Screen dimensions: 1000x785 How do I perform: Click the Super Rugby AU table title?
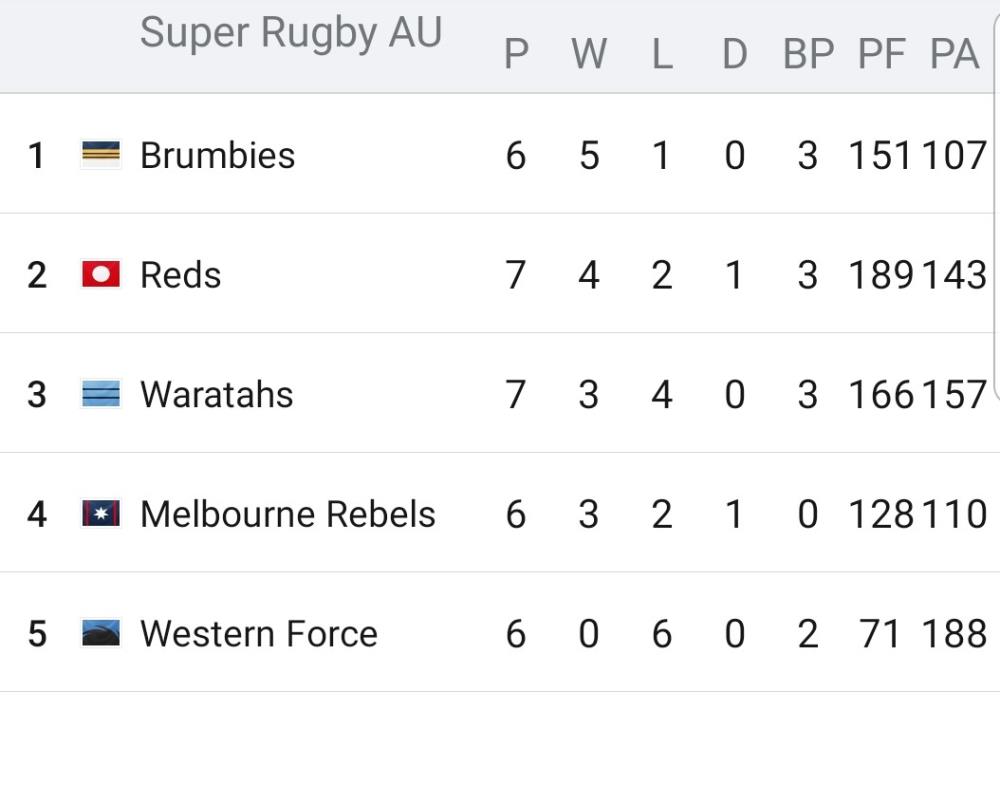tap(290, 33)
